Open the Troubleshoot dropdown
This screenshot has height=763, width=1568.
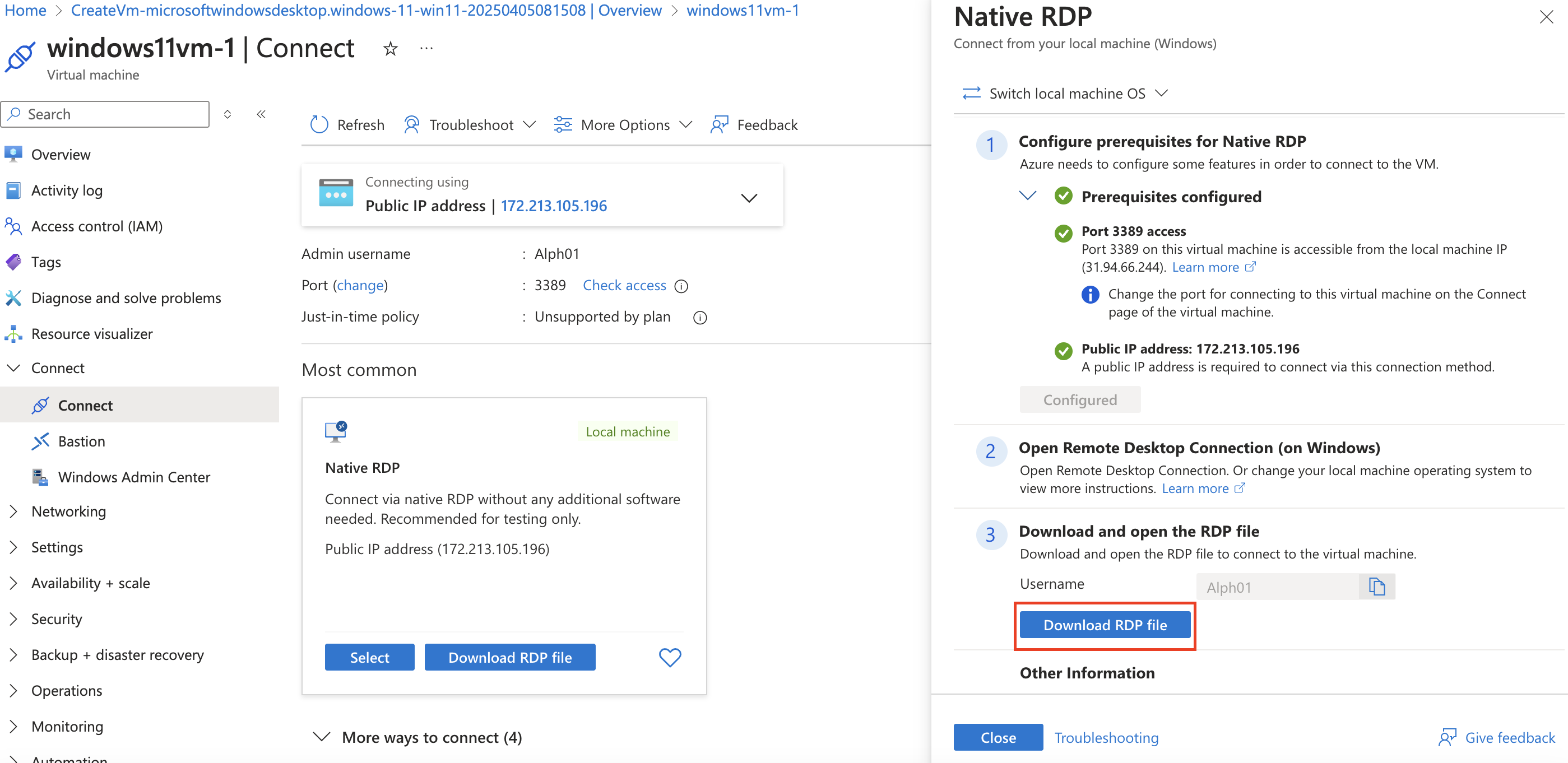[x=470, y=125]
